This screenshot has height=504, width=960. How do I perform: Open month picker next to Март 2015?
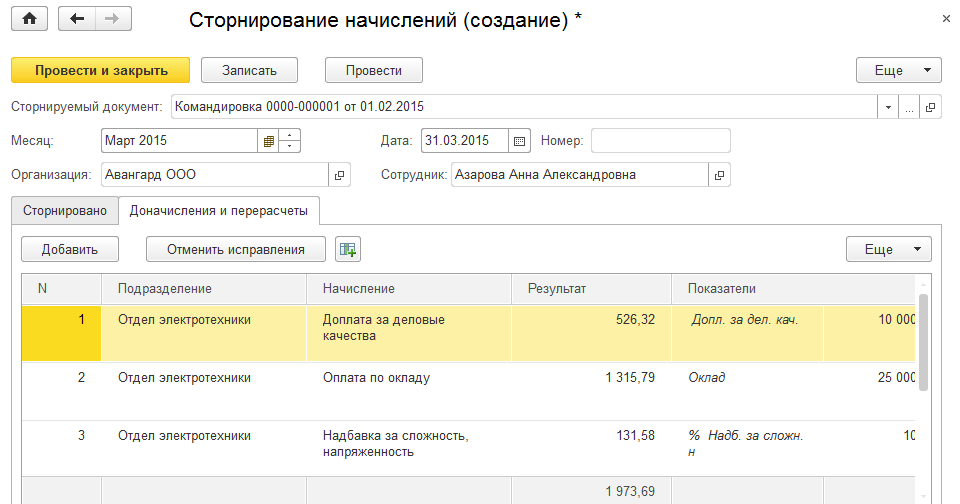coord(268,141)
